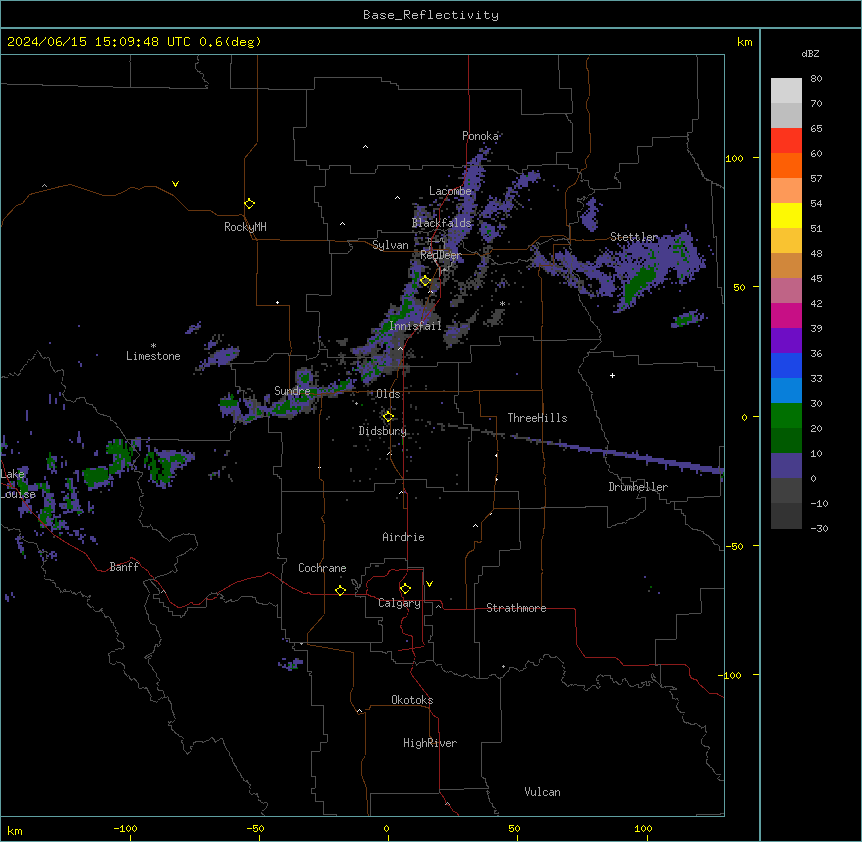Click the RockyMH map label
Image resolution: width=862 pixels, height=842 pixels.
click(245, 227)
